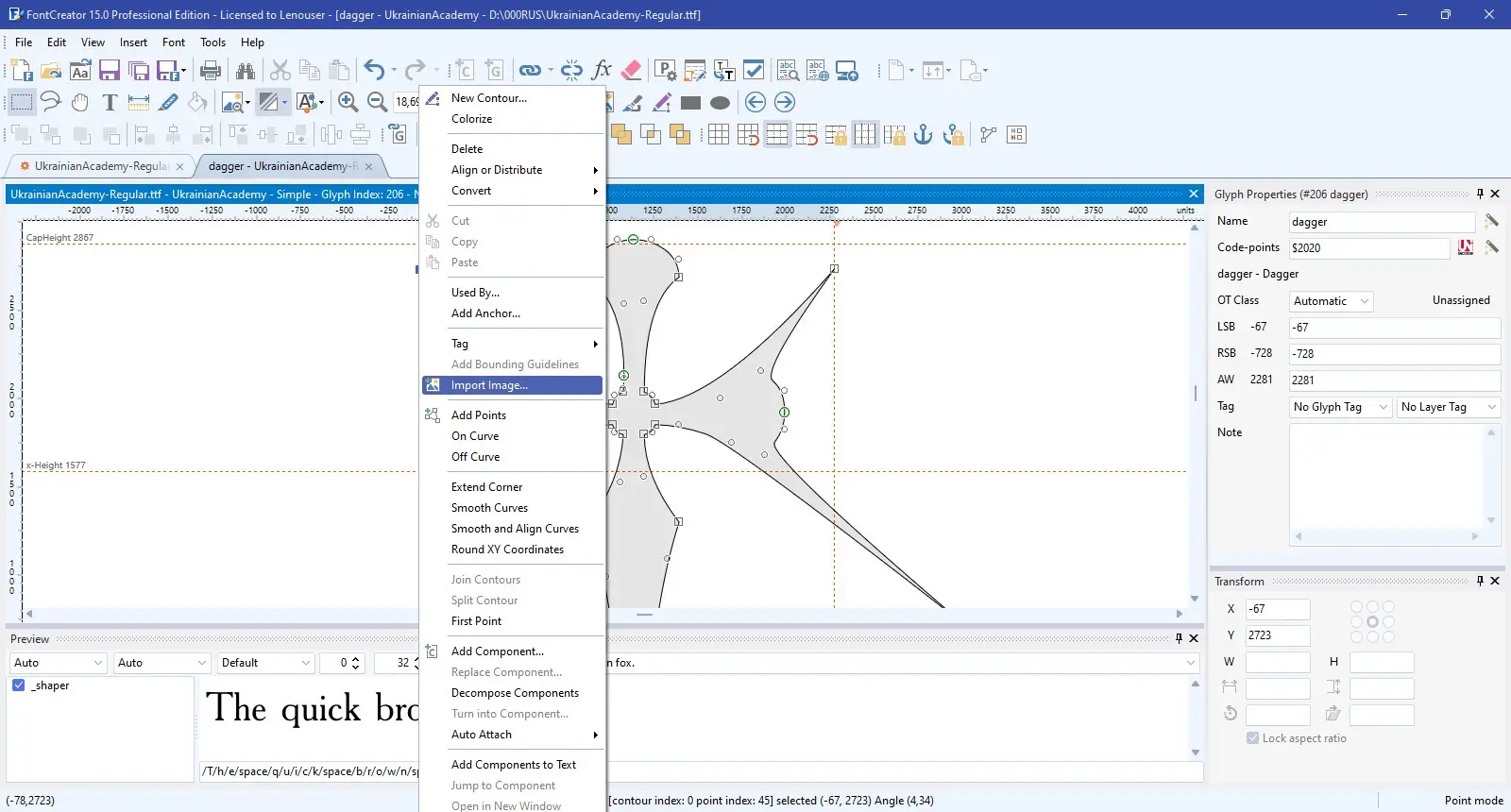Click New Contour... menu entry
This screenshot has height=812, width=1511.
[512, 98]
